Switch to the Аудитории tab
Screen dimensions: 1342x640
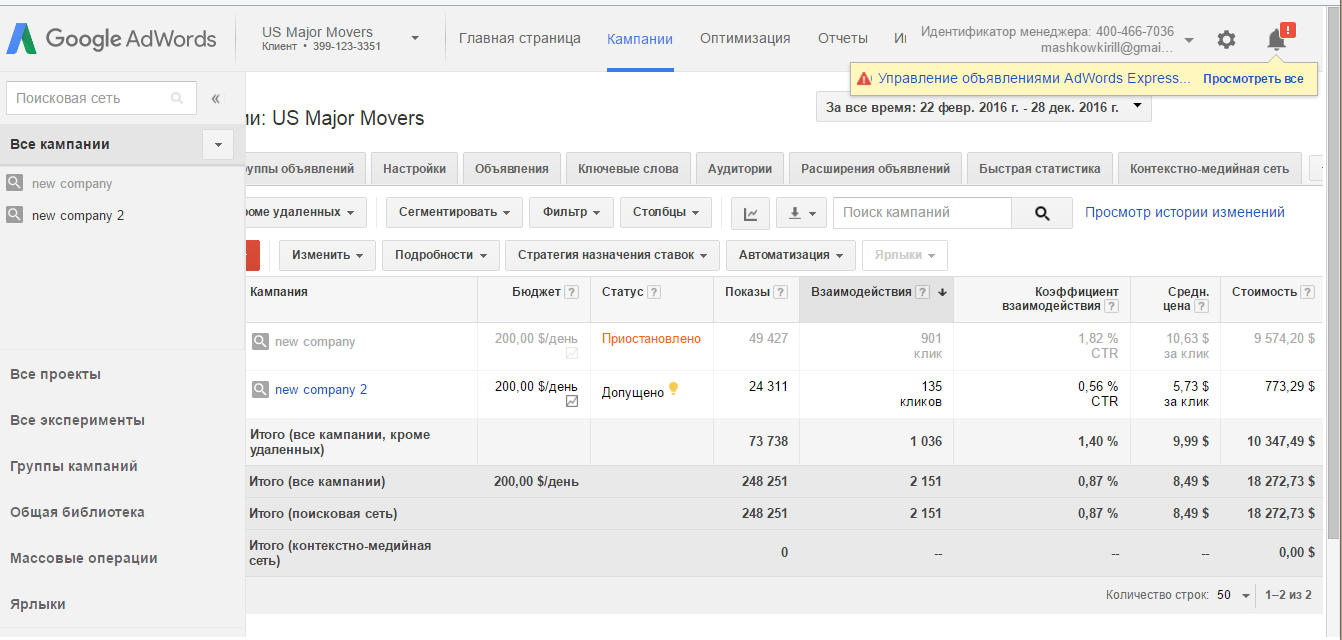(x=740, y=168)
